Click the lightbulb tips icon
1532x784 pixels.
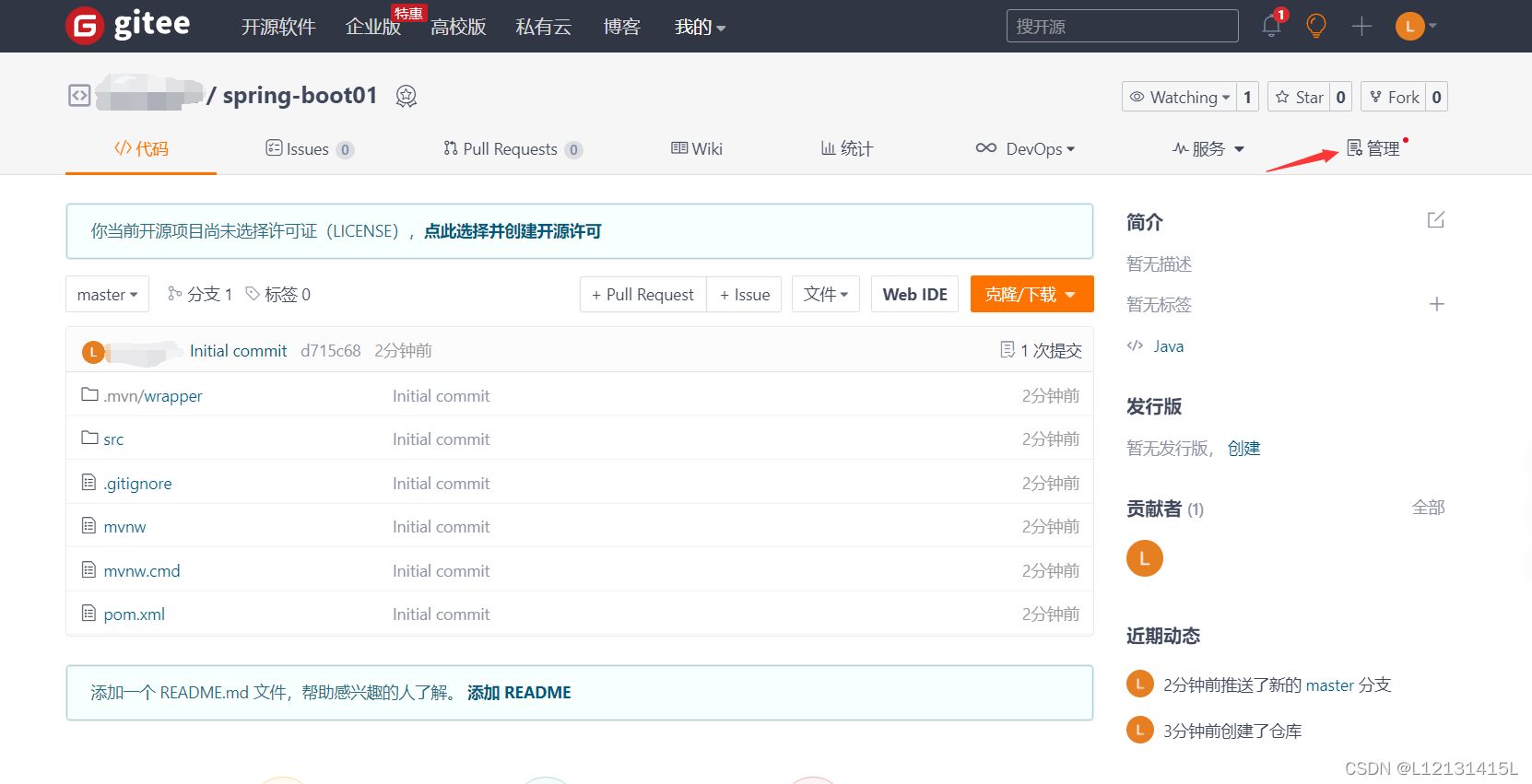click(1316, 26)
